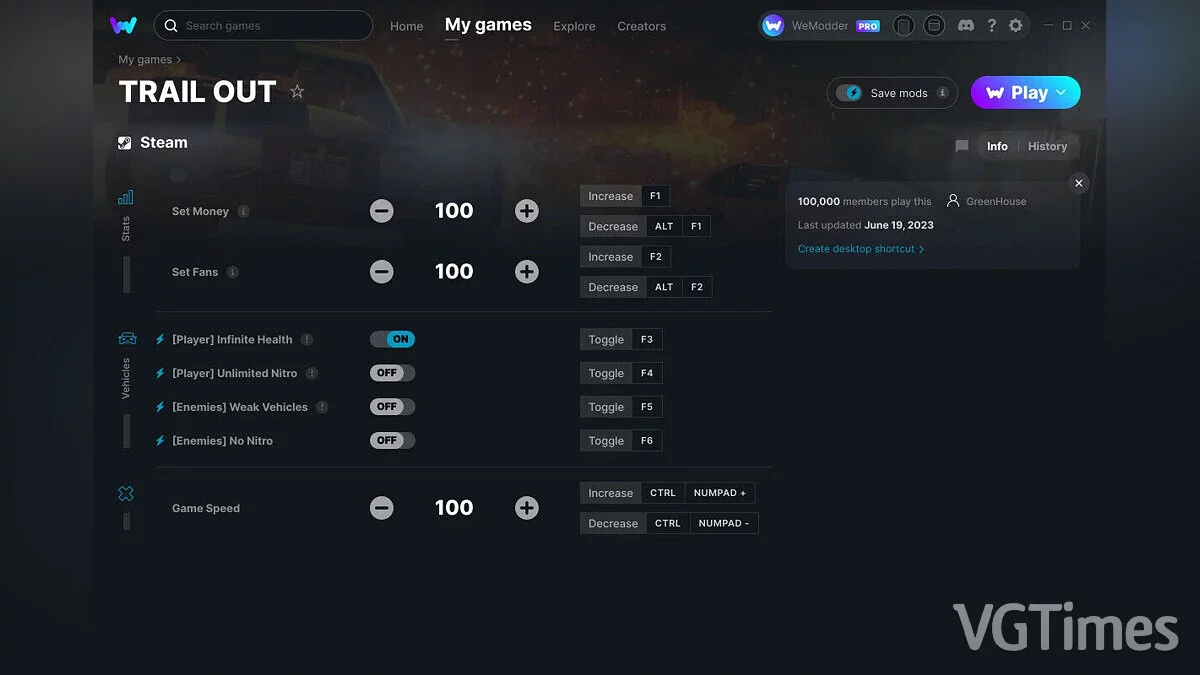Screen dimensions: 1200x675
Task: Go to the Explore tab
Action: pyautogui.click(x=574, y=26)
